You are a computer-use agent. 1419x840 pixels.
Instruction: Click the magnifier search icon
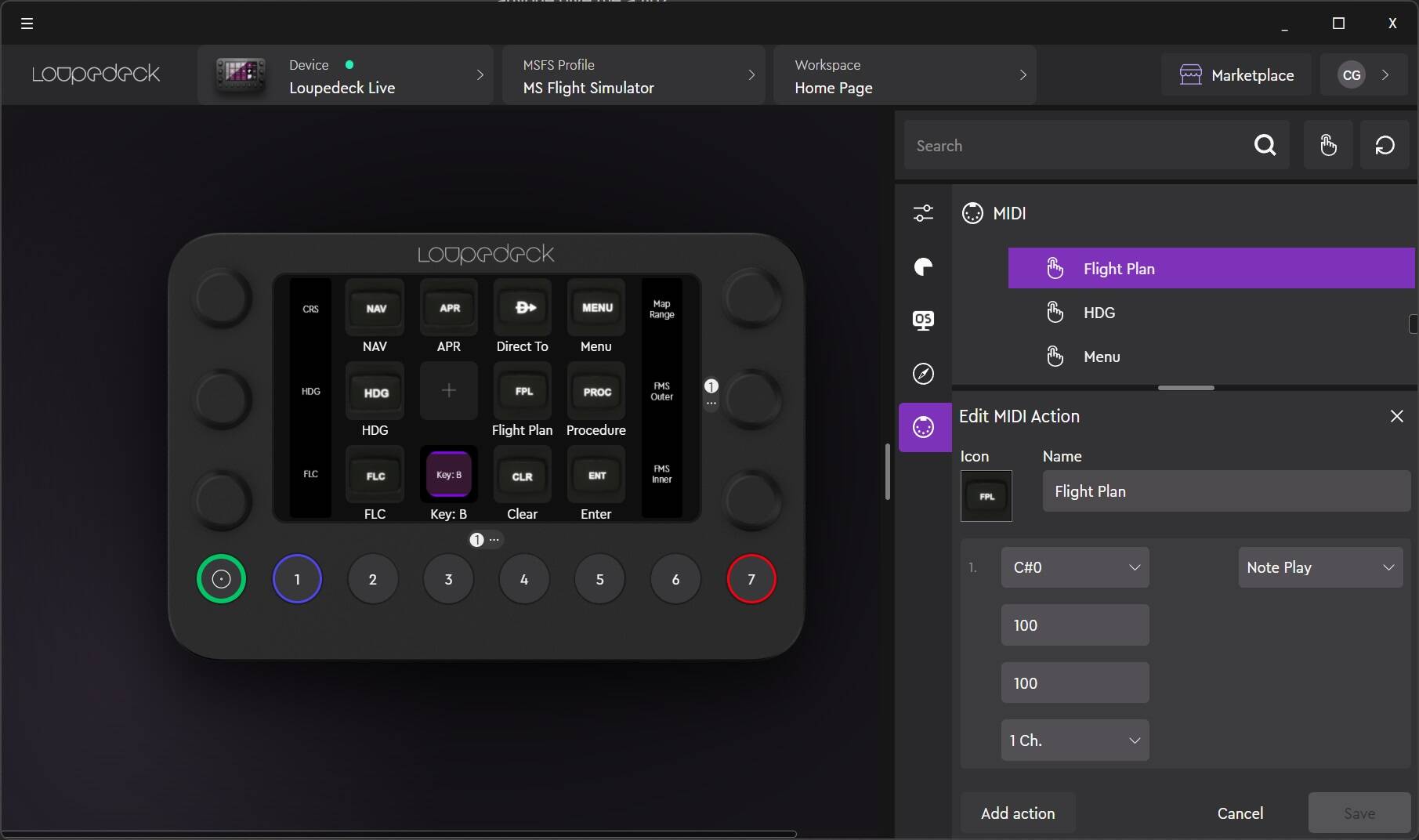[1265, 145]
